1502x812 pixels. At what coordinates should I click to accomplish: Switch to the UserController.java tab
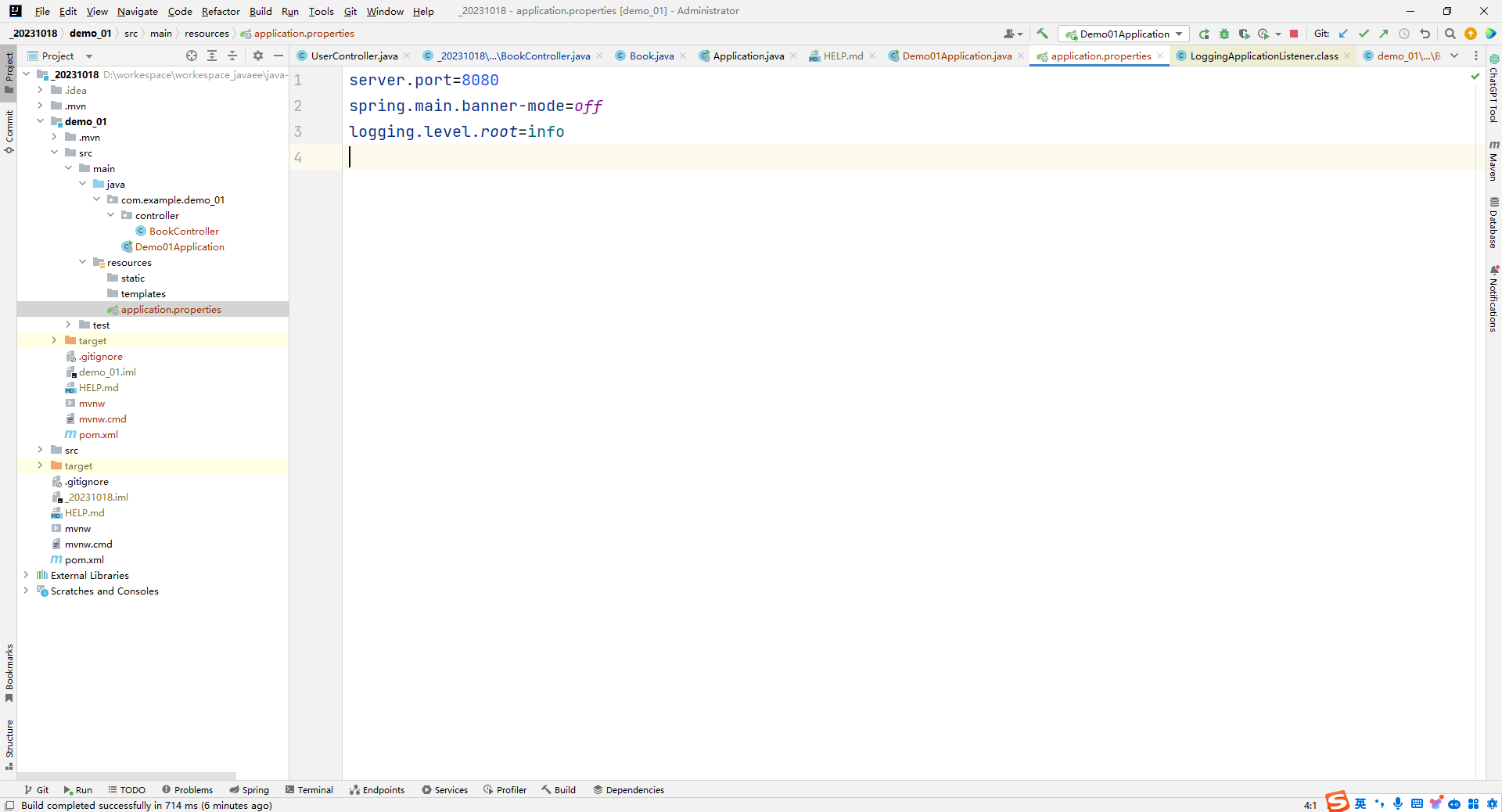354,56
